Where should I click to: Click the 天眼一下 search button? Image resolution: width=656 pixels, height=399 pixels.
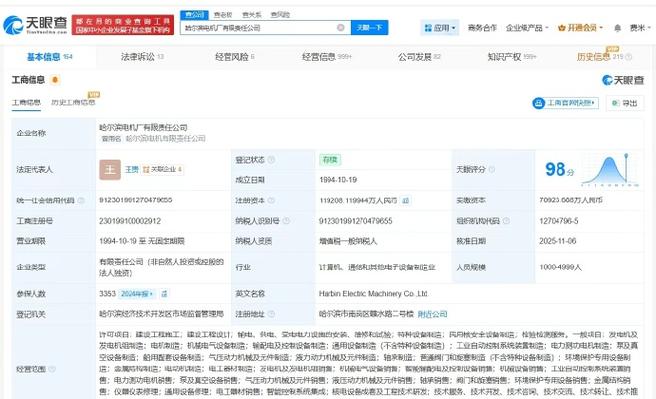pos(369,28)
